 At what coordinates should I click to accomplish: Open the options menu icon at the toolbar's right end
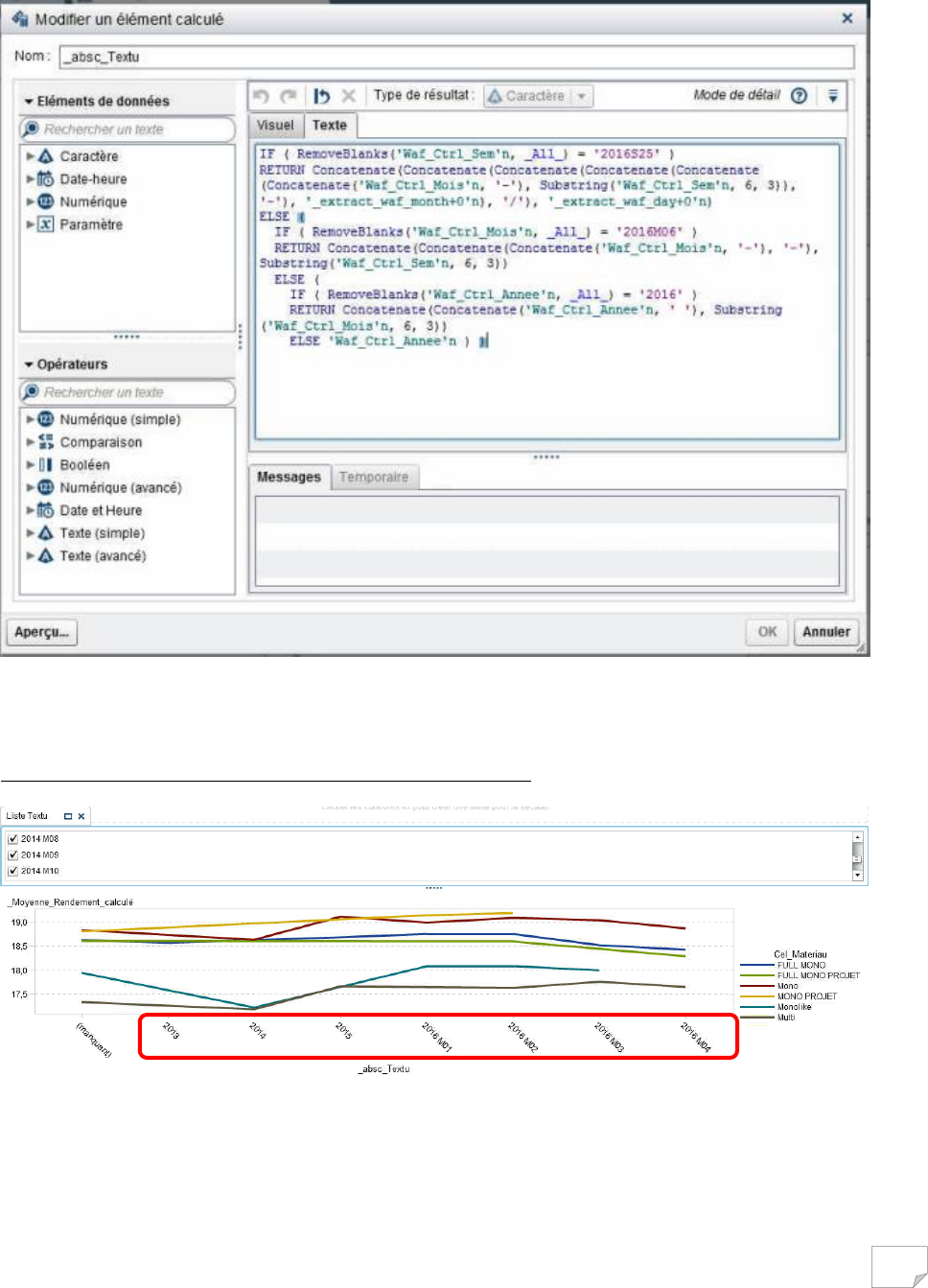(833, 96)
